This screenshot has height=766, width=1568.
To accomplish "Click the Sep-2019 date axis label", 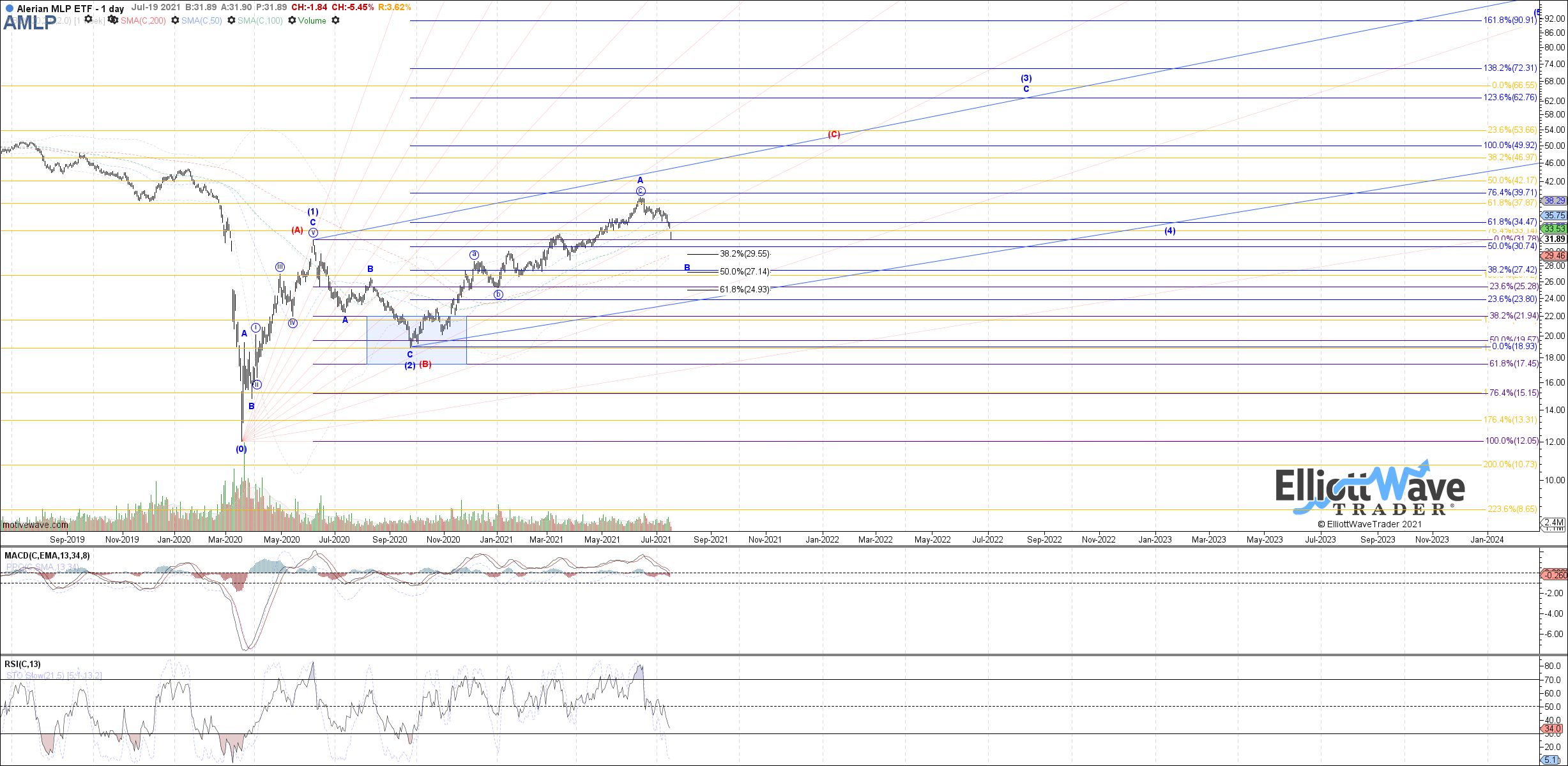I will point(67,539).
